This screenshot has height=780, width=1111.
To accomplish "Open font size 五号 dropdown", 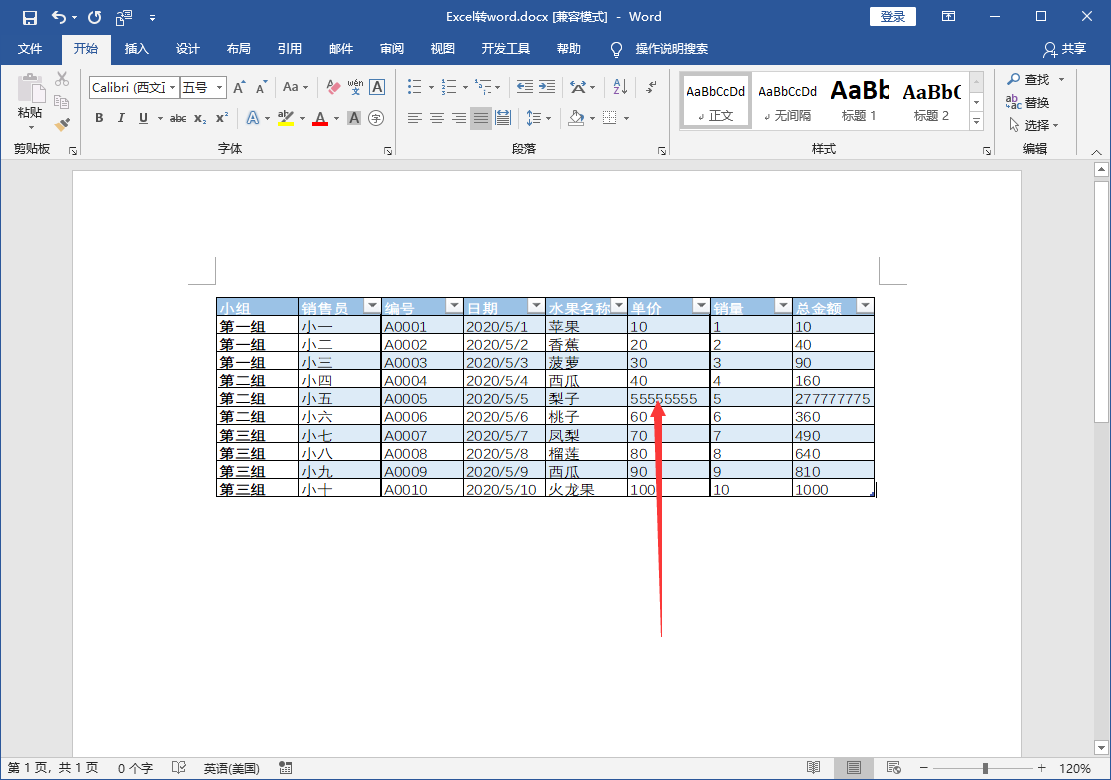I will pyautogui.click(x=219, y=87).
